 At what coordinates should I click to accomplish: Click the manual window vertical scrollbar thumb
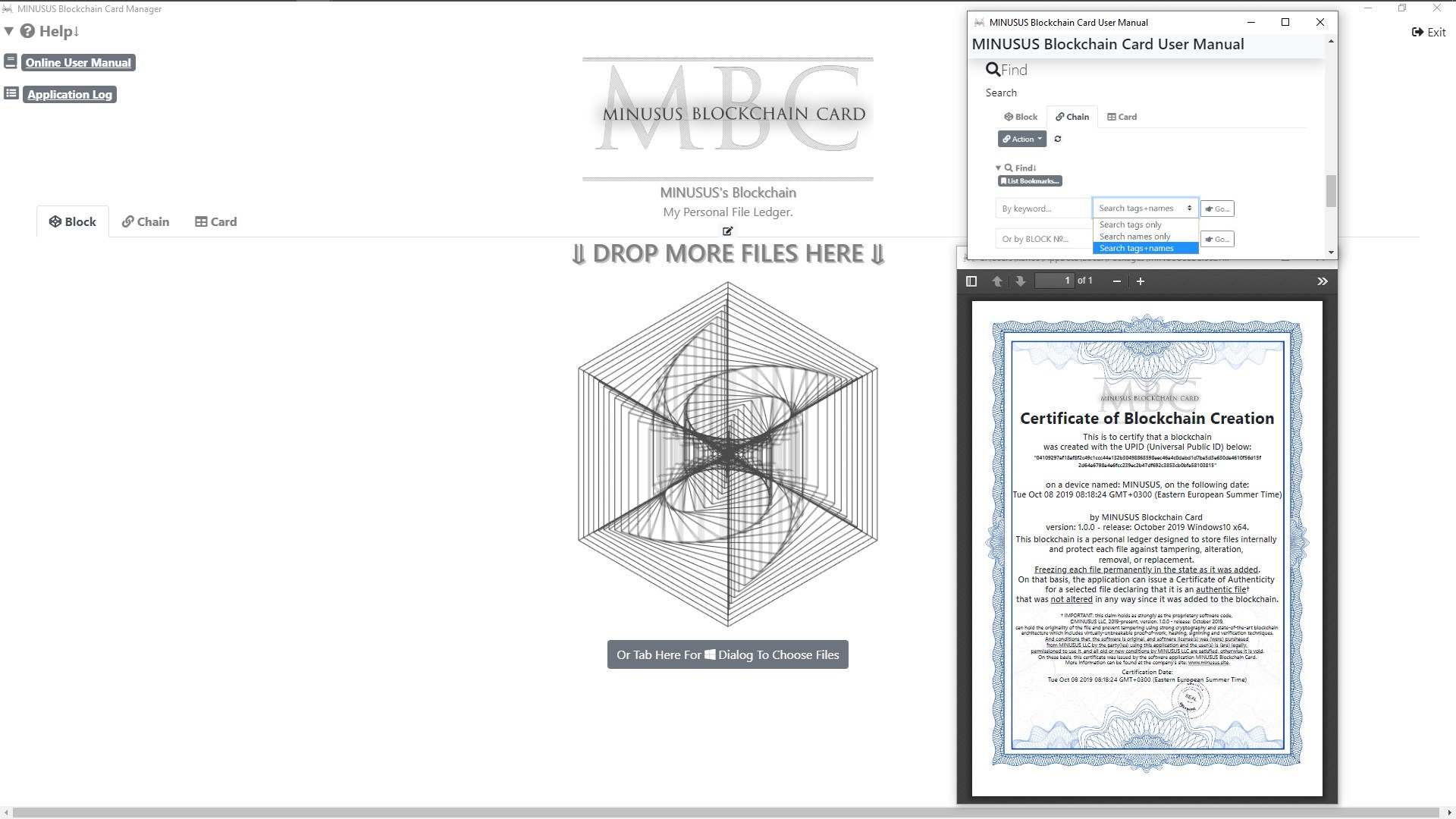(x=1331, y=190)
